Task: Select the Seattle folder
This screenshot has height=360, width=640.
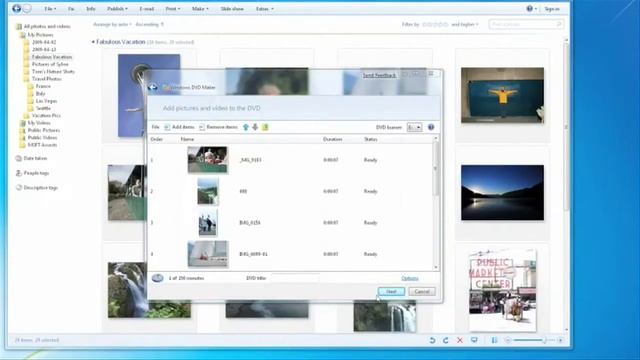Action: [43, 108]
